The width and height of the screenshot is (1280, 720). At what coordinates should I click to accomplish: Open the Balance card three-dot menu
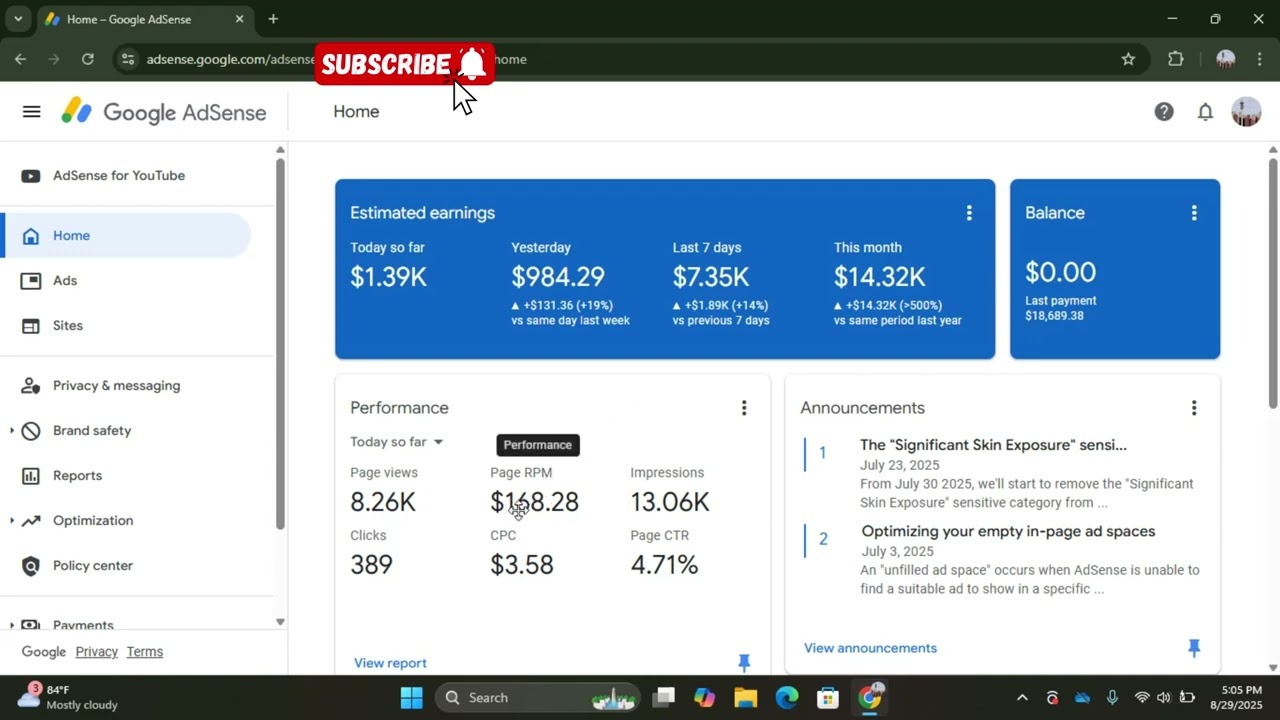(x=1193, y=213)
